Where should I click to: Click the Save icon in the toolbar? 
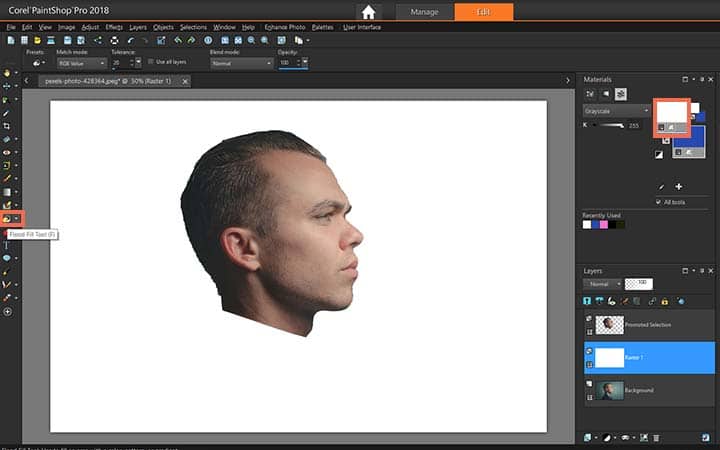click(67, 40)
